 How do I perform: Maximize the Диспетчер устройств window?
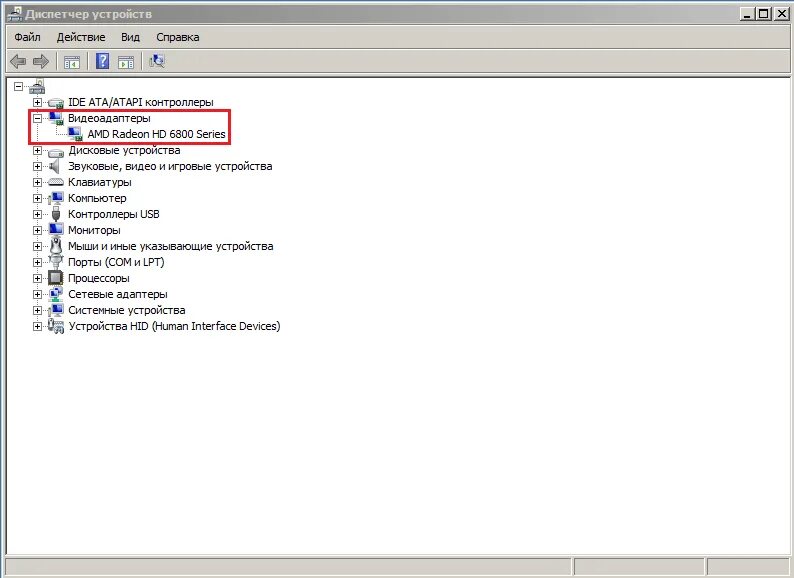tap(763, 14)
